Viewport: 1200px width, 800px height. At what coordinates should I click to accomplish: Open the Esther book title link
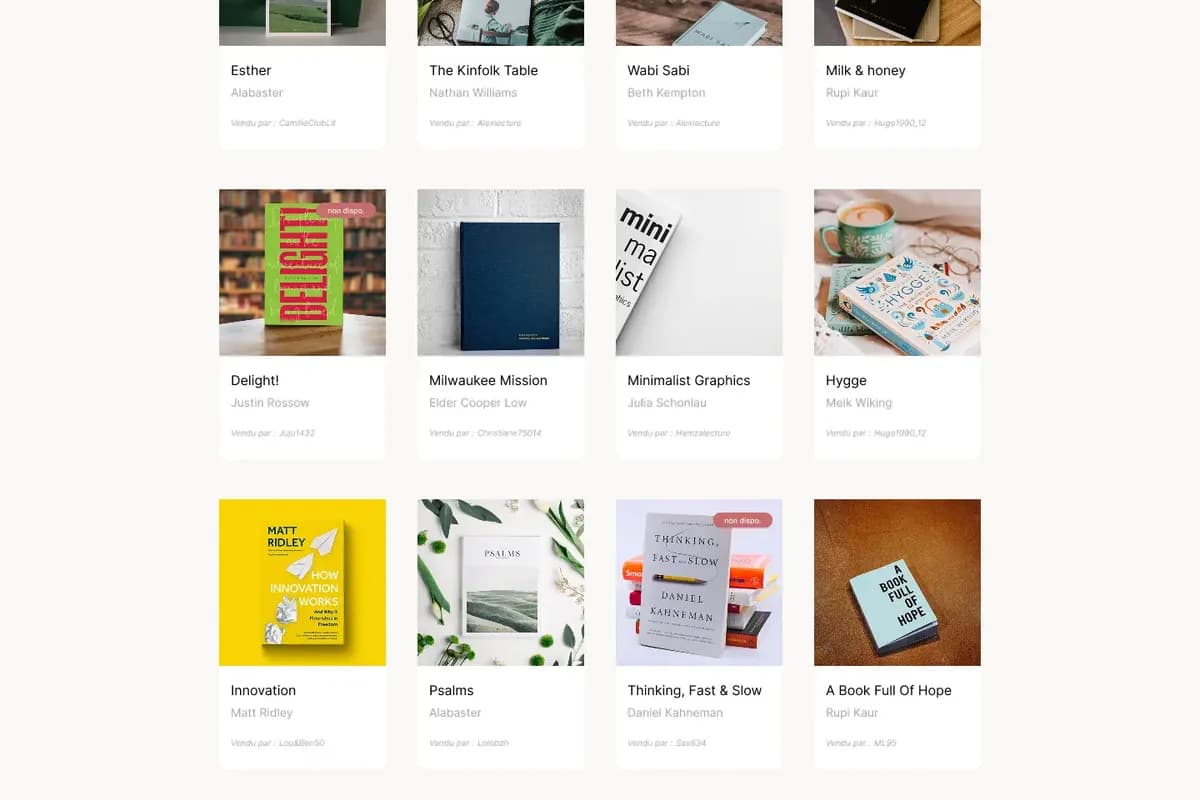pos(251,70)
